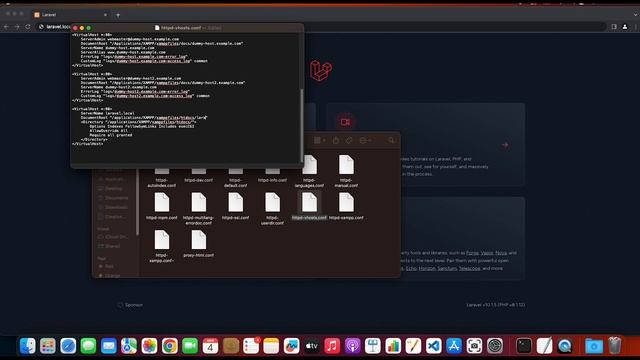Select Documents in the Finder sidebar

point(114,198)
